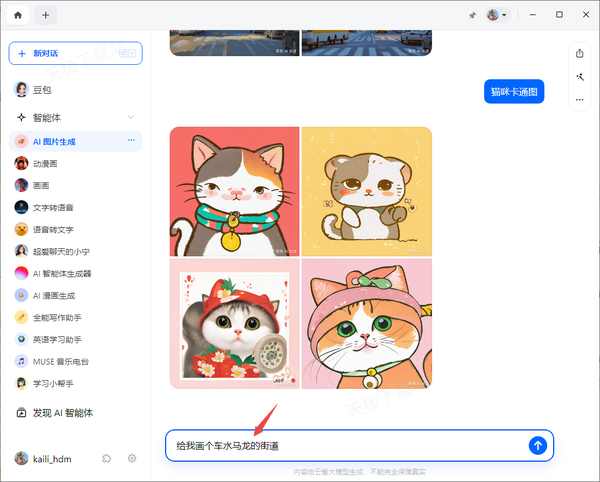Viewport: 600px width, 482px height.
Task: Pin the window with pushpin icon
Action: [x=473, y=15]
